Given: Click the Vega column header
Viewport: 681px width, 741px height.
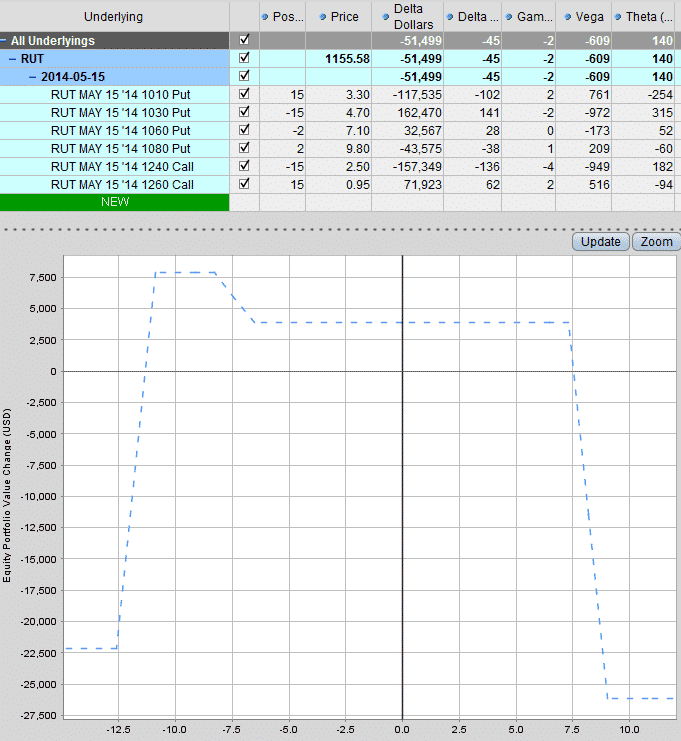Looking at the screenshot, I should (584, 17).
